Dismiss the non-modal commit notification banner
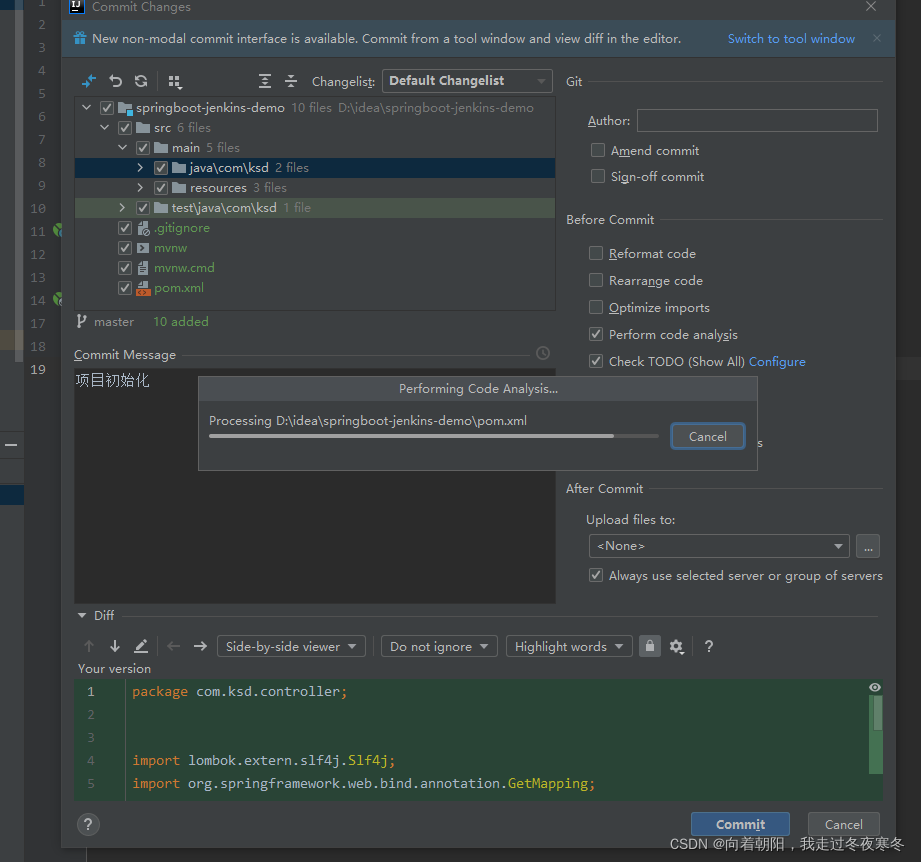921x862 pixels. coord(877,38)
